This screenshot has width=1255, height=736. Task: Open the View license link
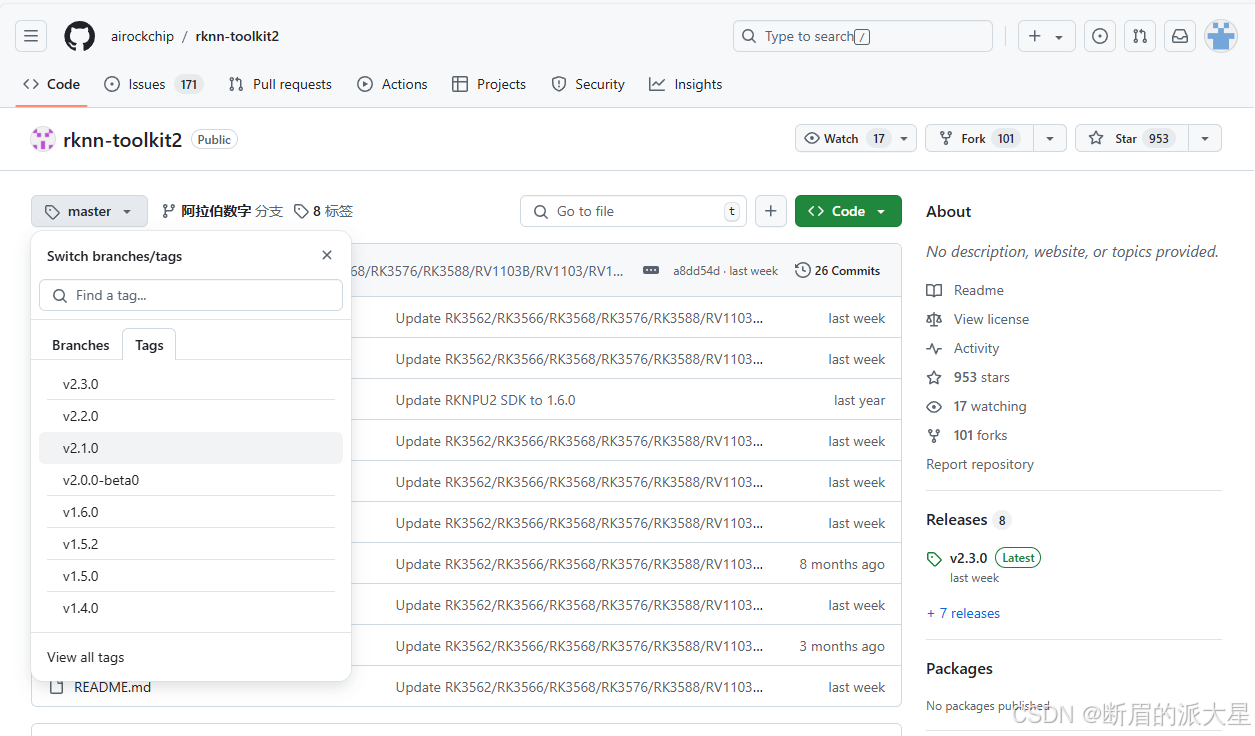pos(978,319)
